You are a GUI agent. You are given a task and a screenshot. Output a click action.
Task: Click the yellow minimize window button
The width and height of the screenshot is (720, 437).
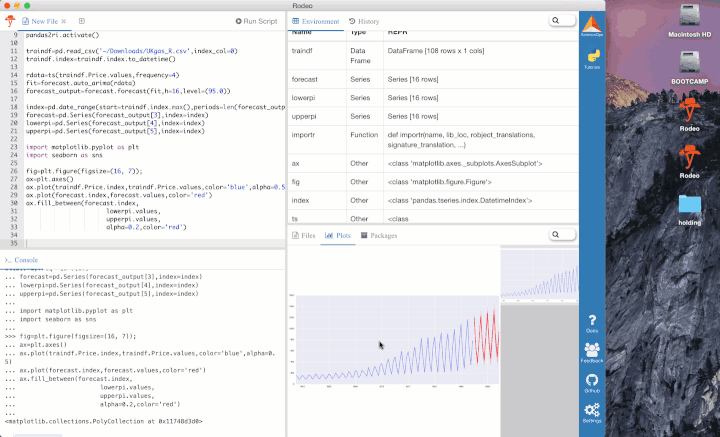tap(17, 6)
